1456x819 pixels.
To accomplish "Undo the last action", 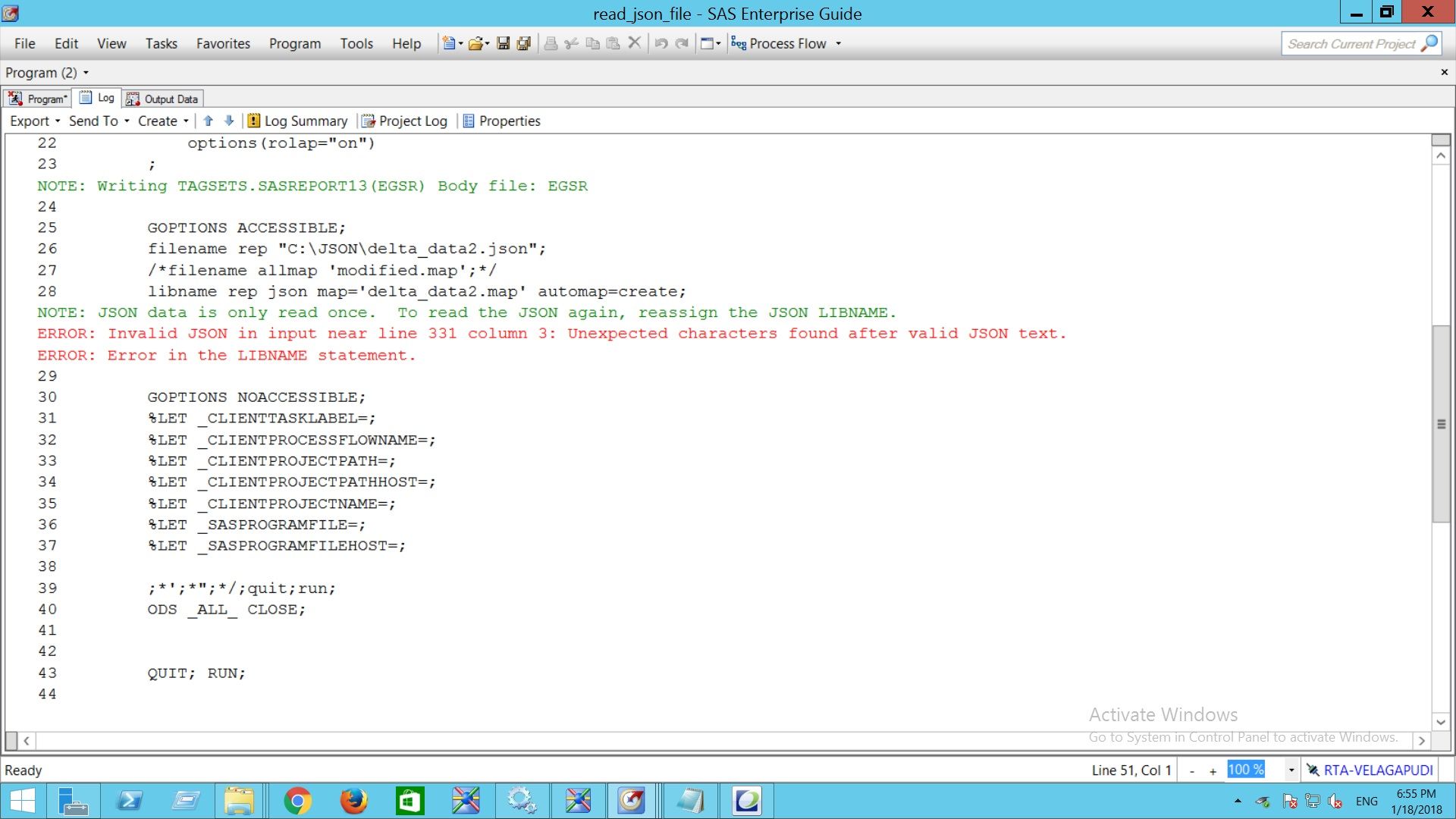I will point(660,43).
